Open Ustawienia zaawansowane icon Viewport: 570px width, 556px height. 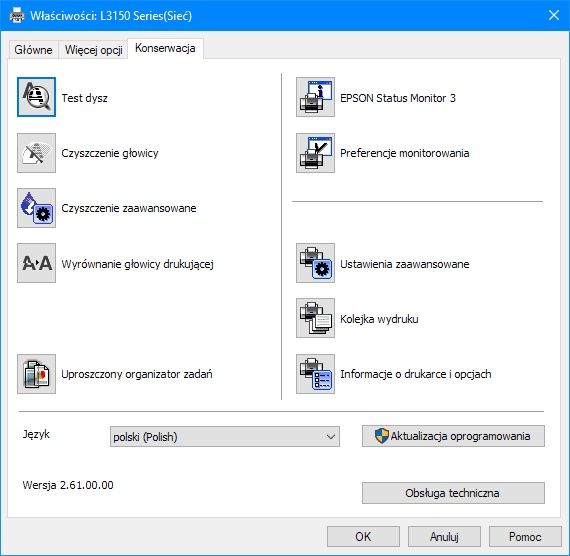click(x=315, y=263)
